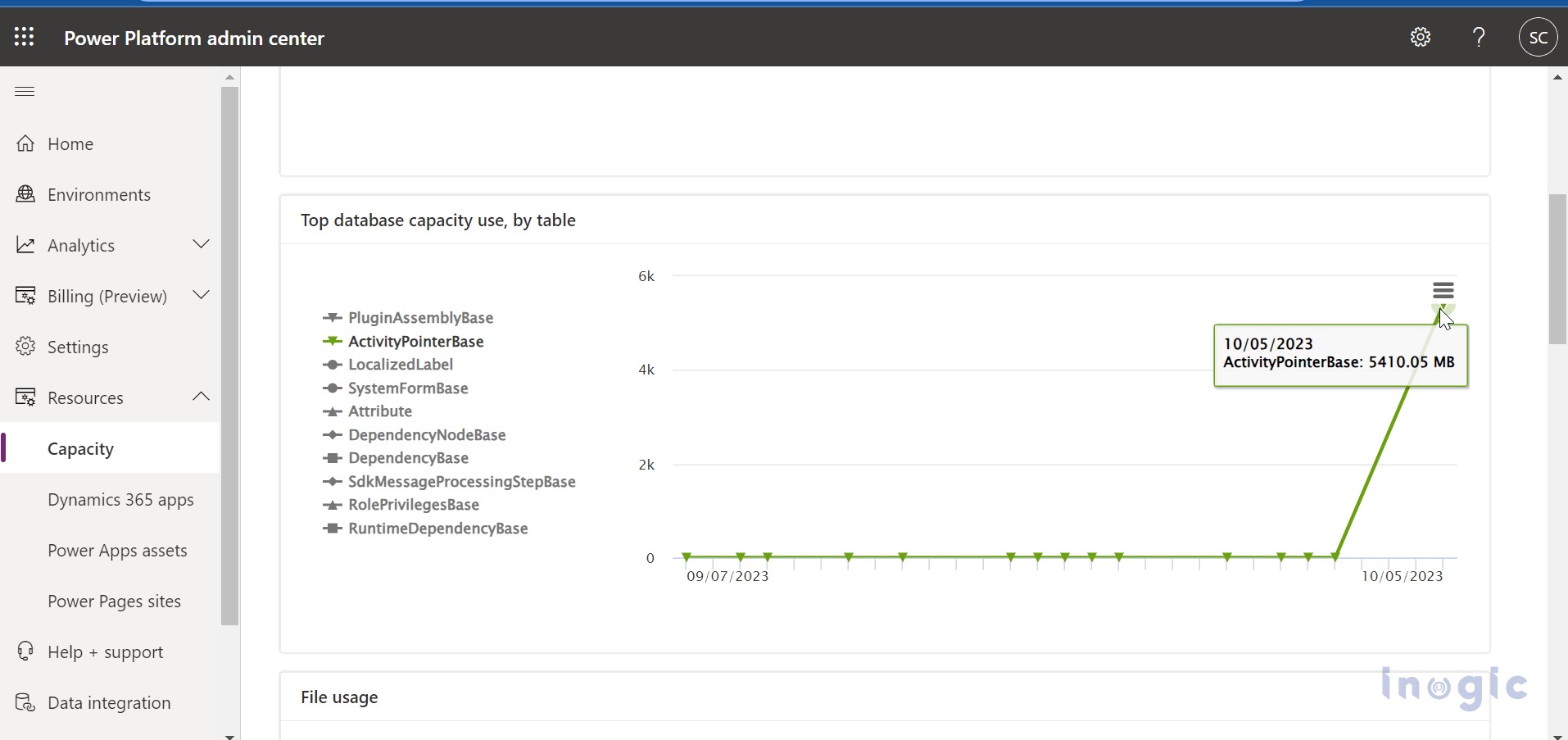
Task: Click the 09/07/2023 axis date label
Action: pyautogui.click(x=727, y=576)
